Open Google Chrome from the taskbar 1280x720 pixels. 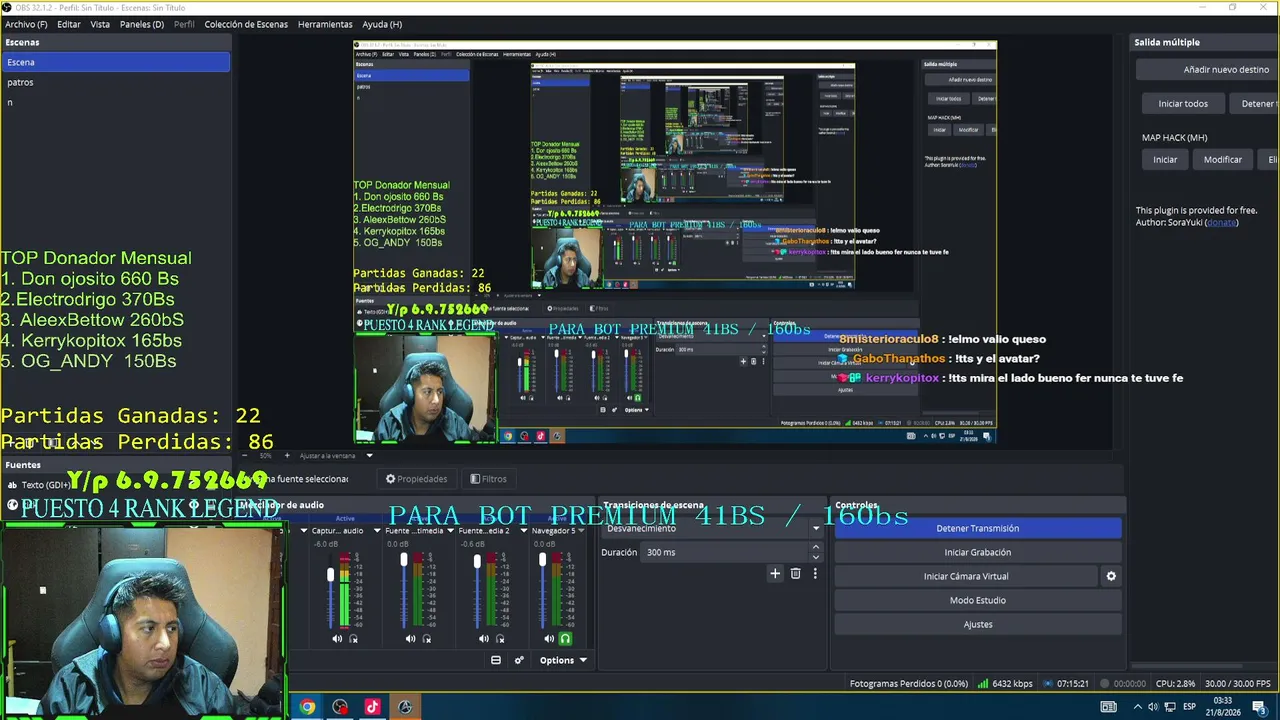[x=307, y=707]
